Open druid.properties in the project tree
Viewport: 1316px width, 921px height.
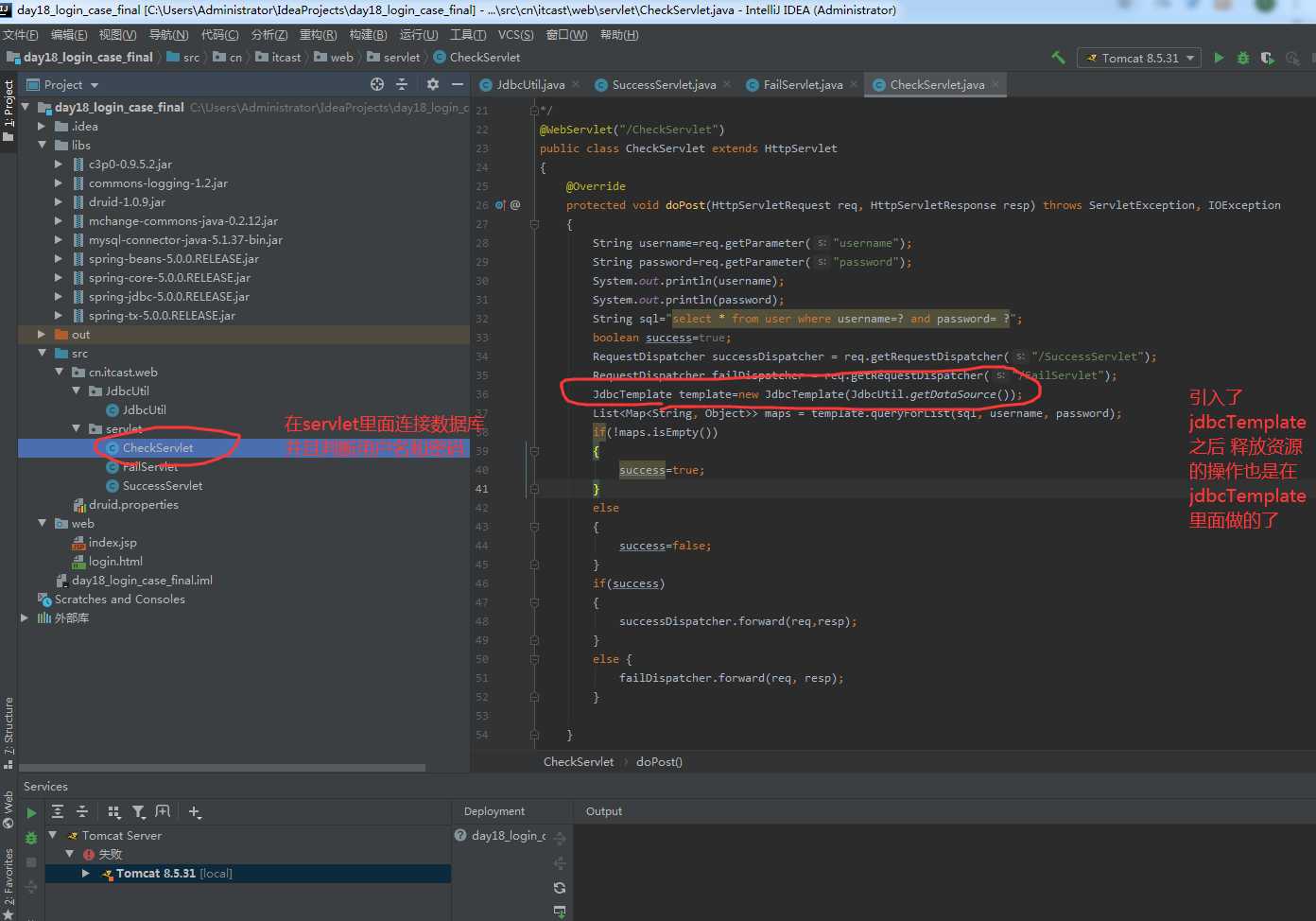coord(133,505)
